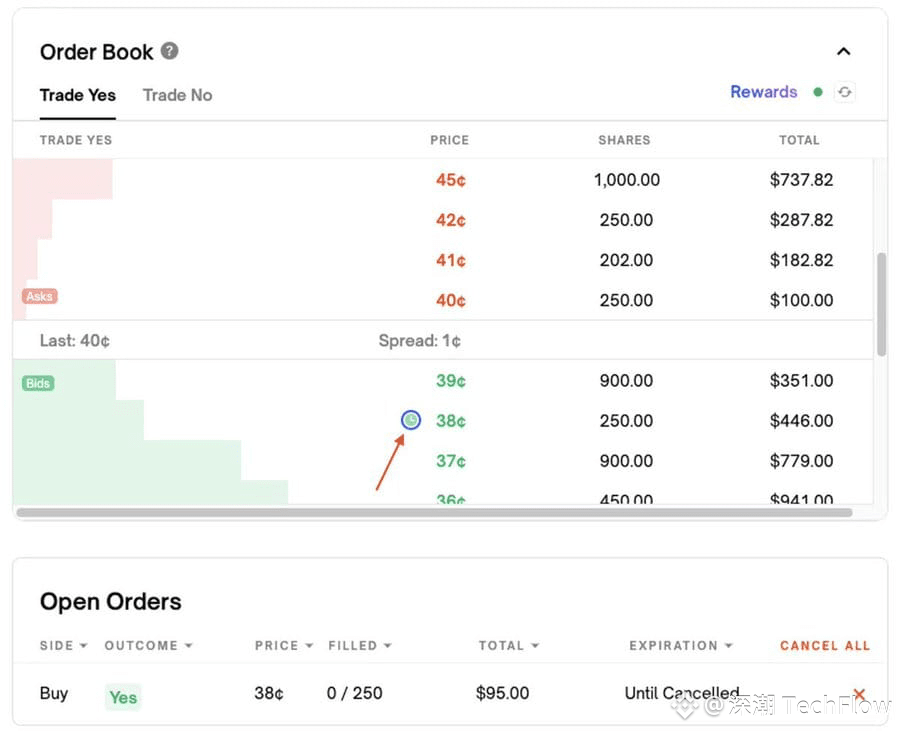
Task: Collapse the Order Book panel with the chevron
Action: (x=843, y=52)
